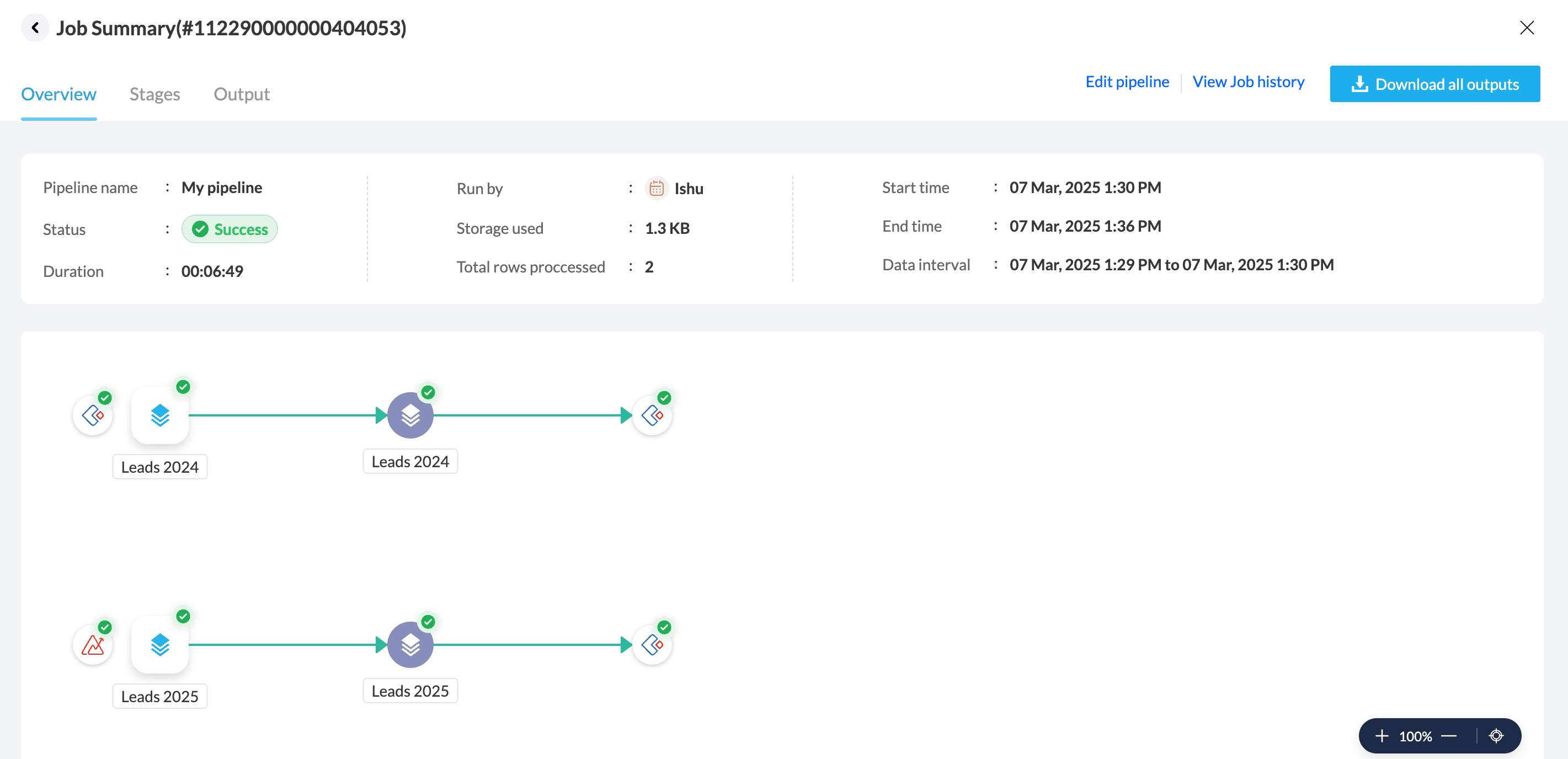Image resolution: width=1568 pixels, height=759 pixels.
Task: Switch to the Output tab
Action: pyautogui.click(x=241, y=94)
